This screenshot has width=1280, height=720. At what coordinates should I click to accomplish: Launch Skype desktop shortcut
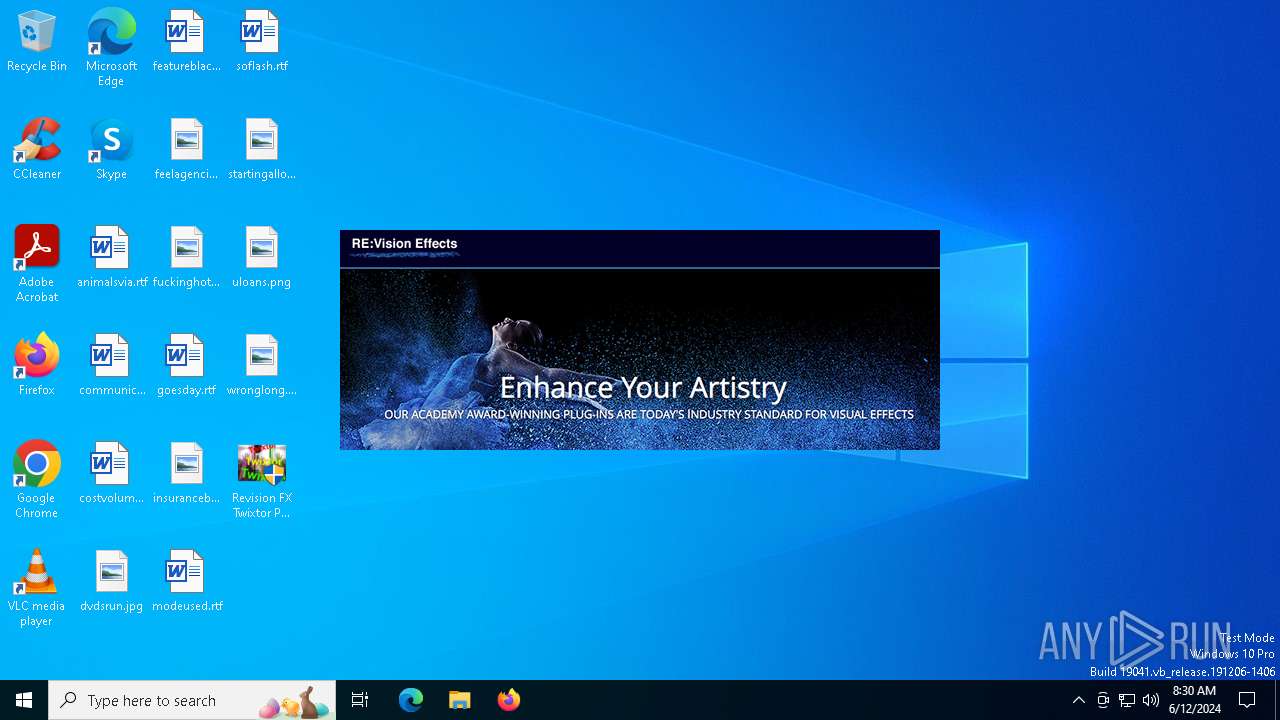click(111, 149)
